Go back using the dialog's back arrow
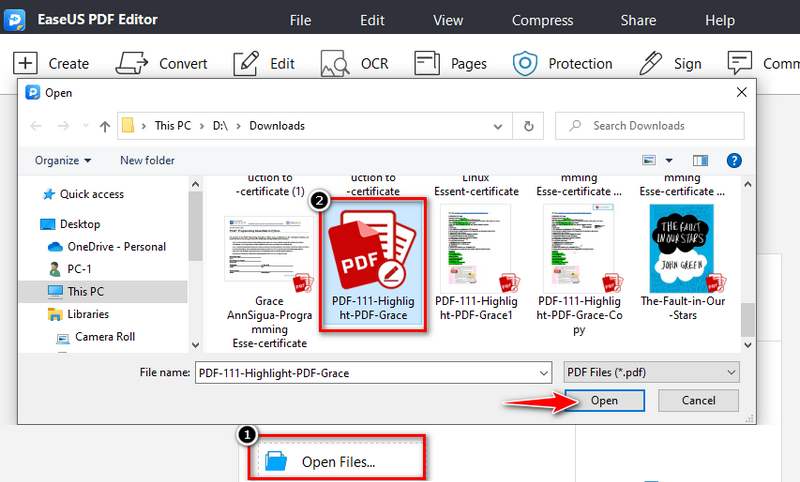Viewport: 800px width, 482px height. tap(36, 125)
